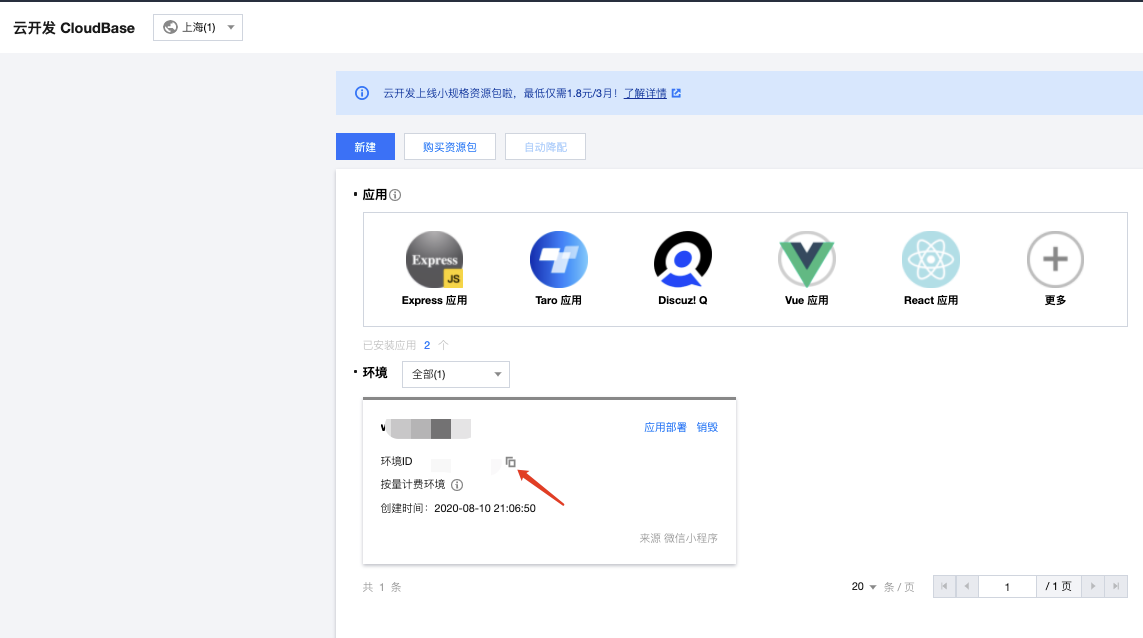
Task: Click the 来源 微信小程序 text
Action: pyautogui.click(x=679, y=538)
